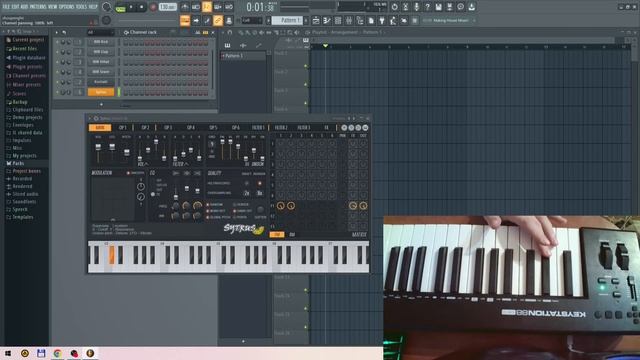Click the green playhead marker on playlist ruler
Image resolution: width=640 pixels, height=360 pixels.
[x=325, y=46]
